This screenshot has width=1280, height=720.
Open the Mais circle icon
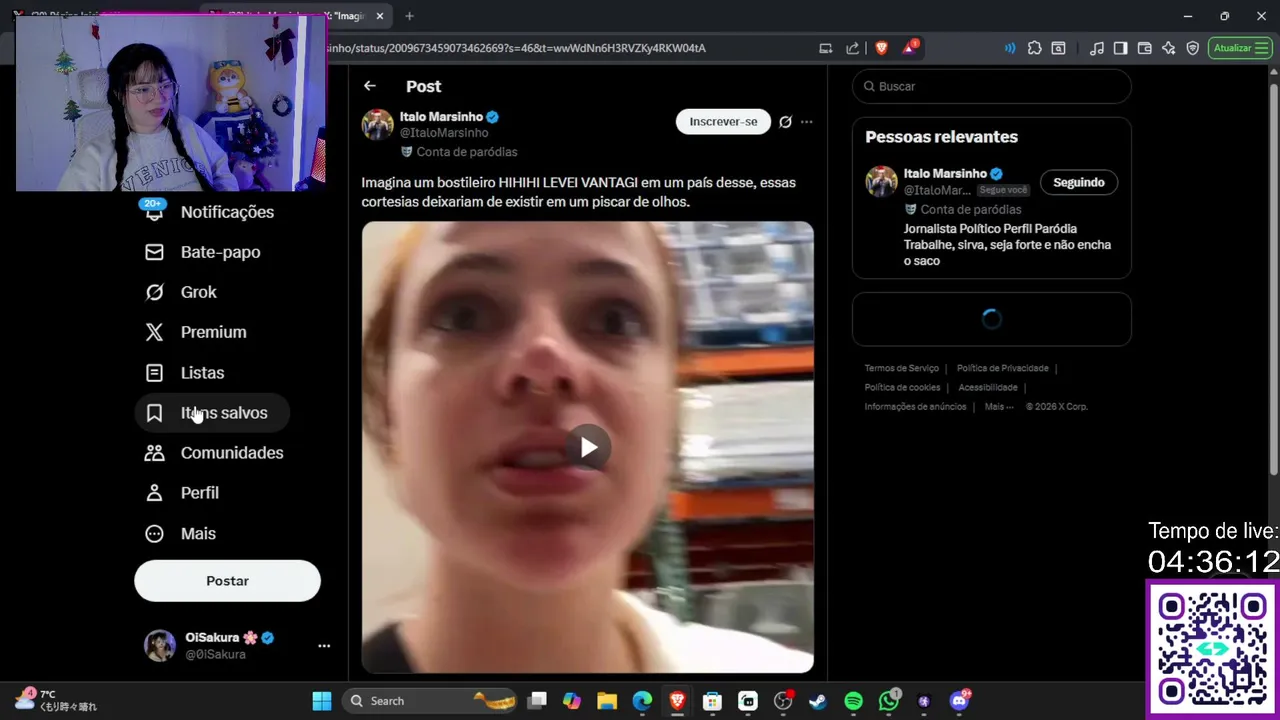[154, 534]
